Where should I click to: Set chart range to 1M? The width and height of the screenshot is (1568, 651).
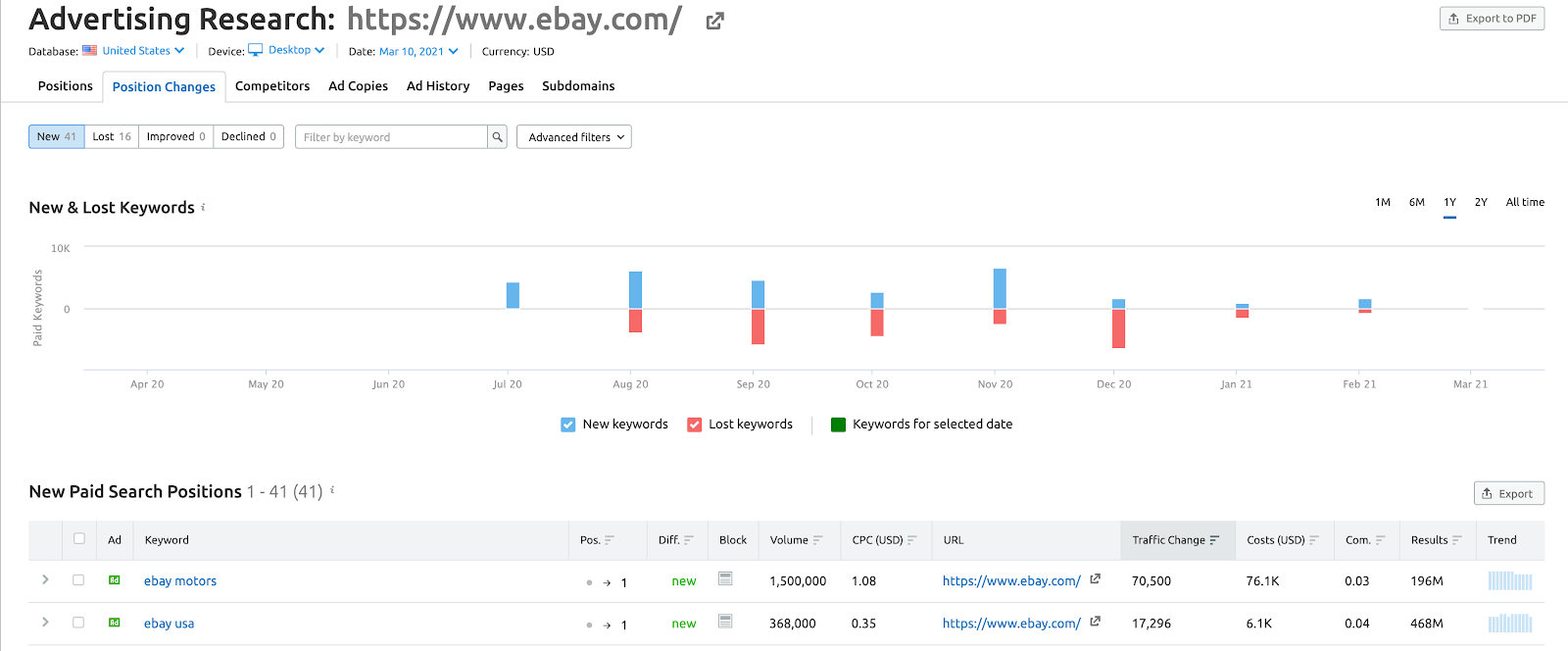[1383, 202]
